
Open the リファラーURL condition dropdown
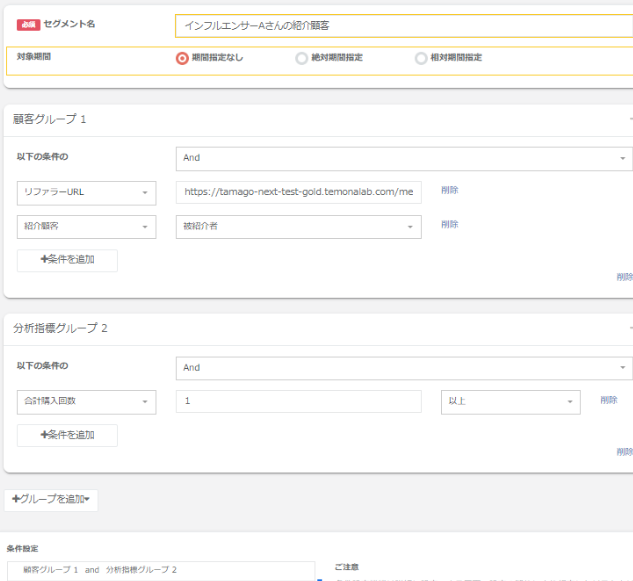(x=86, y=192)
